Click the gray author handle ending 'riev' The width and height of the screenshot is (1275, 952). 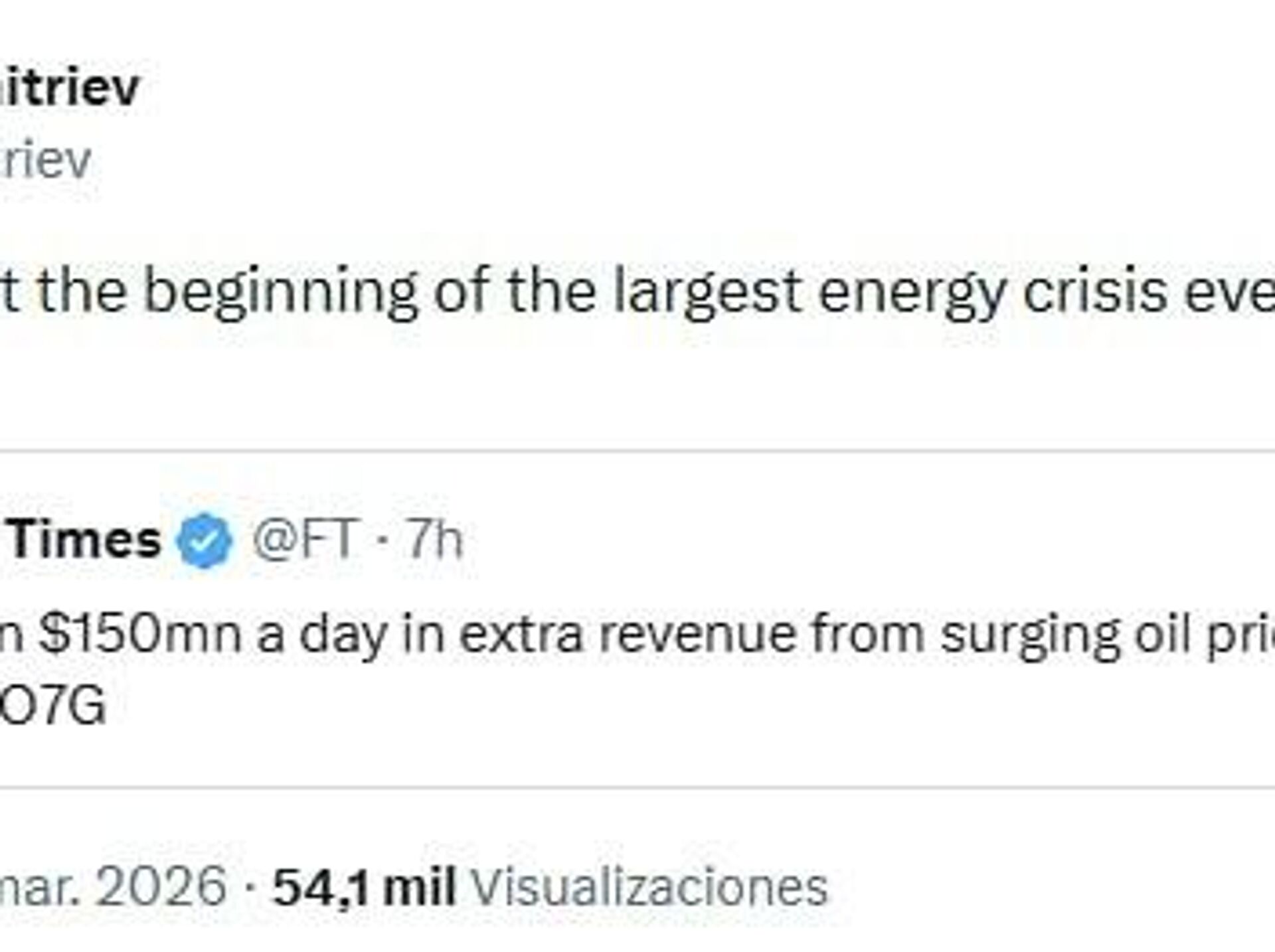(x=45, y=161)
